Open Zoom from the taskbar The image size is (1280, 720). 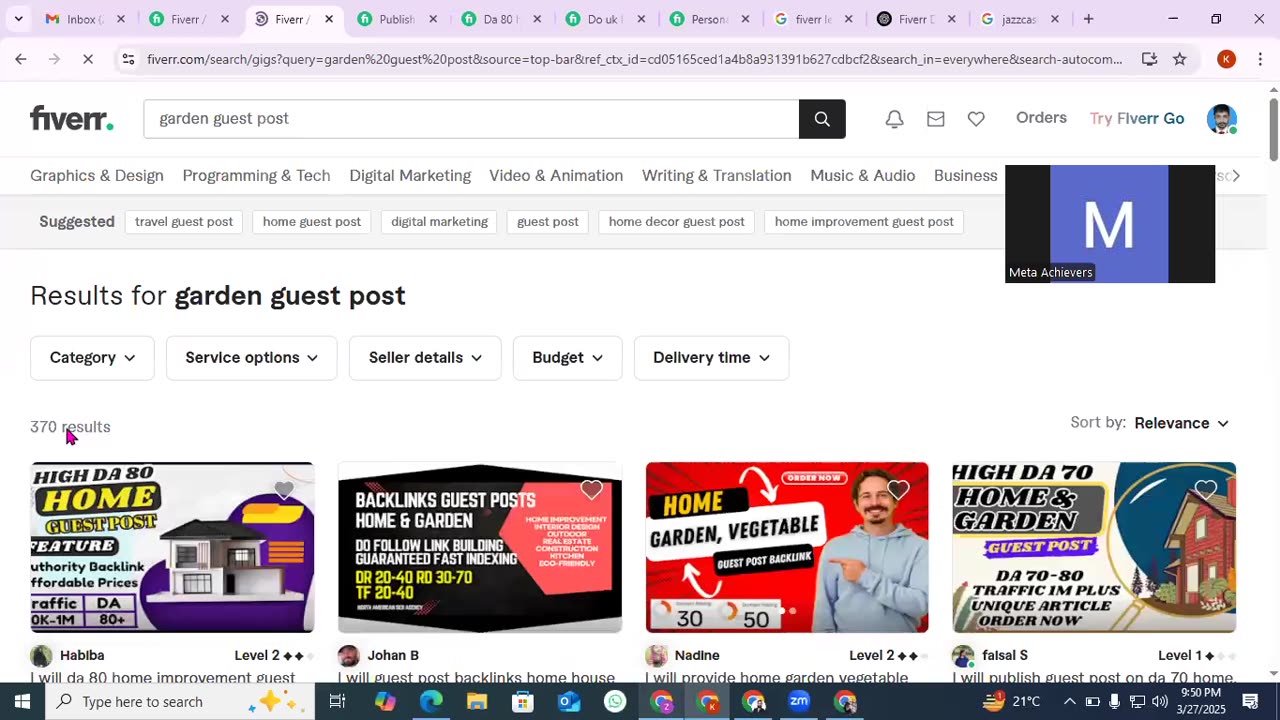coord(799,702)
